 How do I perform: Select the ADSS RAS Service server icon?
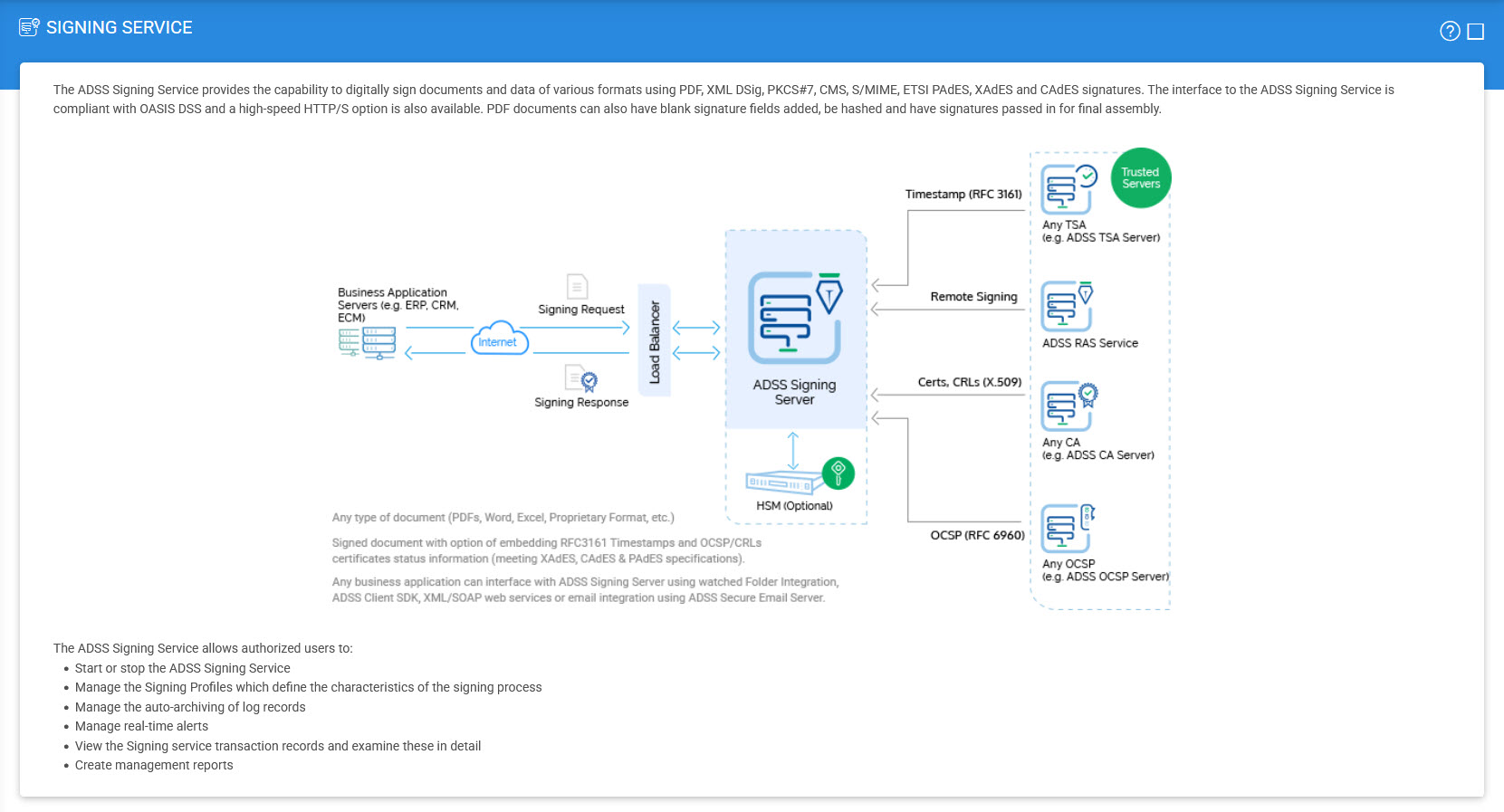point(1068,306)
